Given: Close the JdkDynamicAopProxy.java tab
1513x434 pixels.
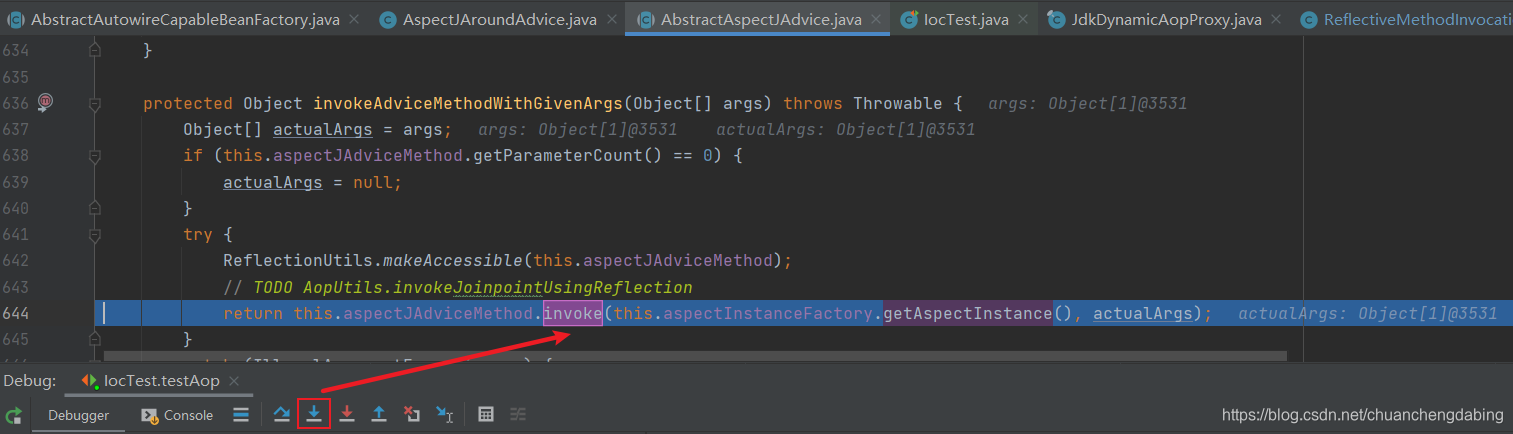Looking at the screenshot, I should click(1276, 20).
